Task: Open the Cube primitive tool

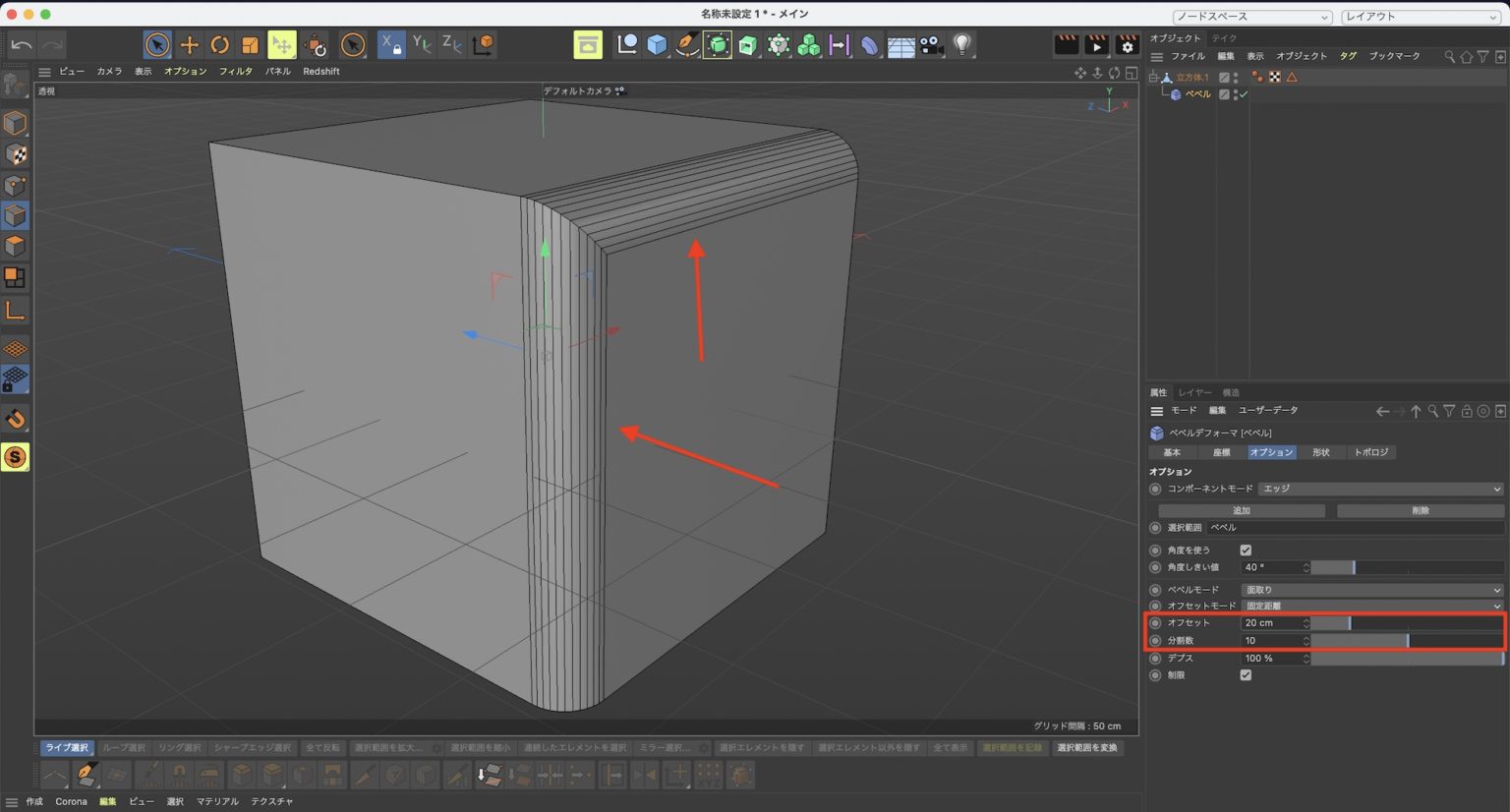Action: pos(657,44)
